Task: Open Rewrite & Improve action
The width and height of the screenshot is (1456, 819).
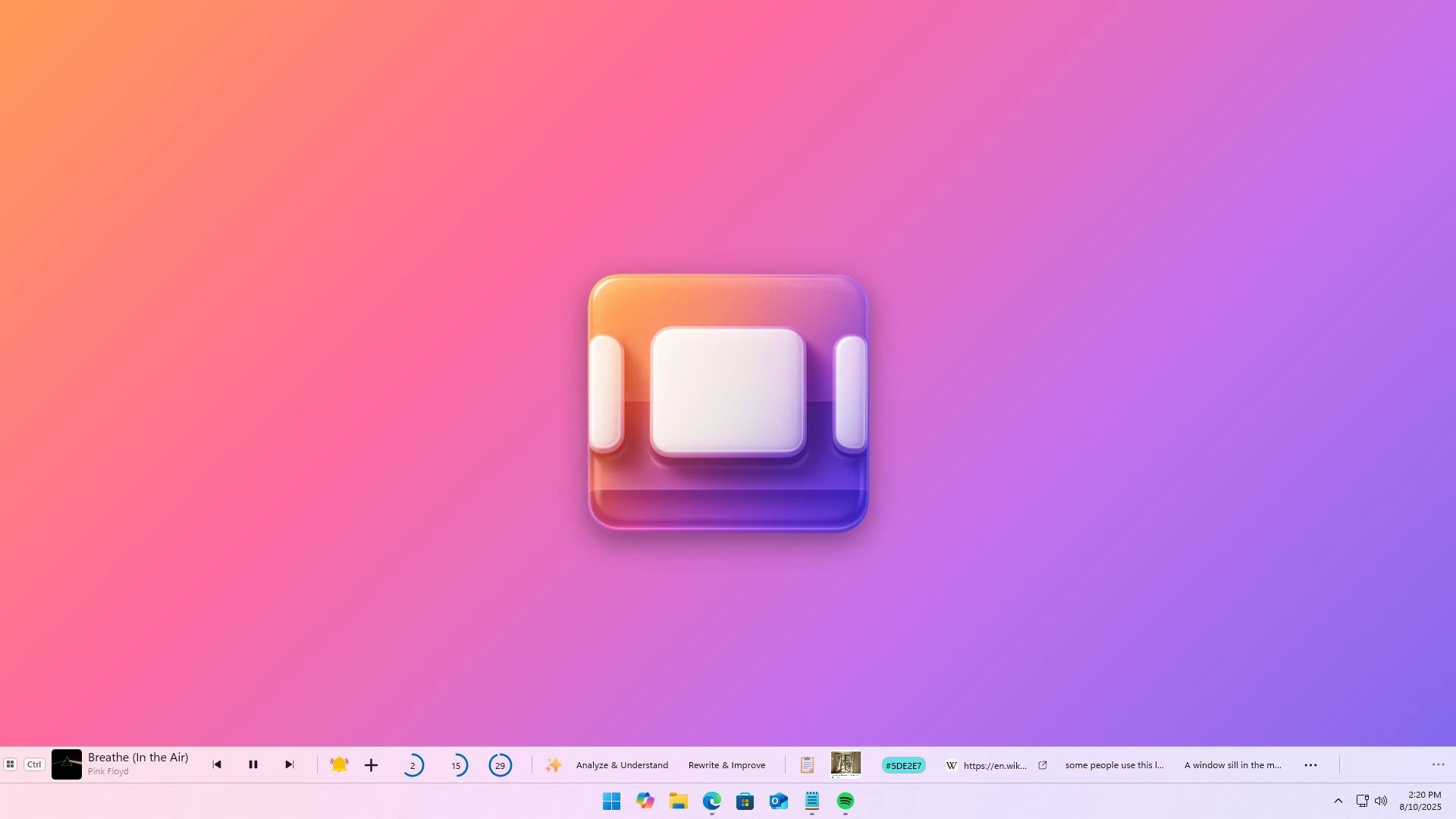Action: (726, 765)
